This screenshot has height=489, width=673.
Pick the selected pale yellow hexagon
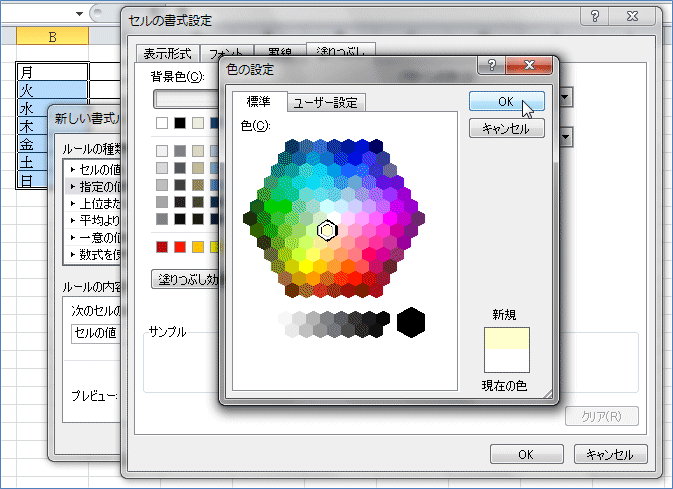point(327,230)
